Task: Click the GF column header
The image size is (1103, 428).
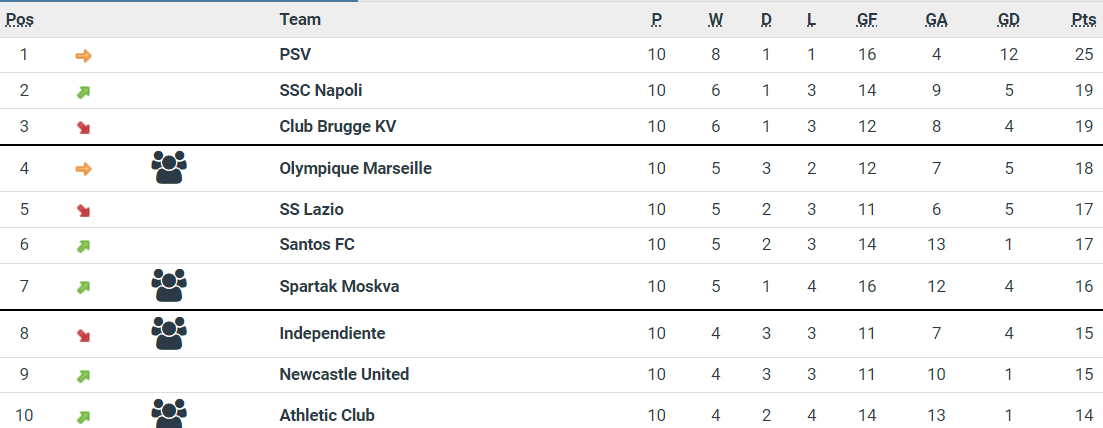Action: click(867, 20)
